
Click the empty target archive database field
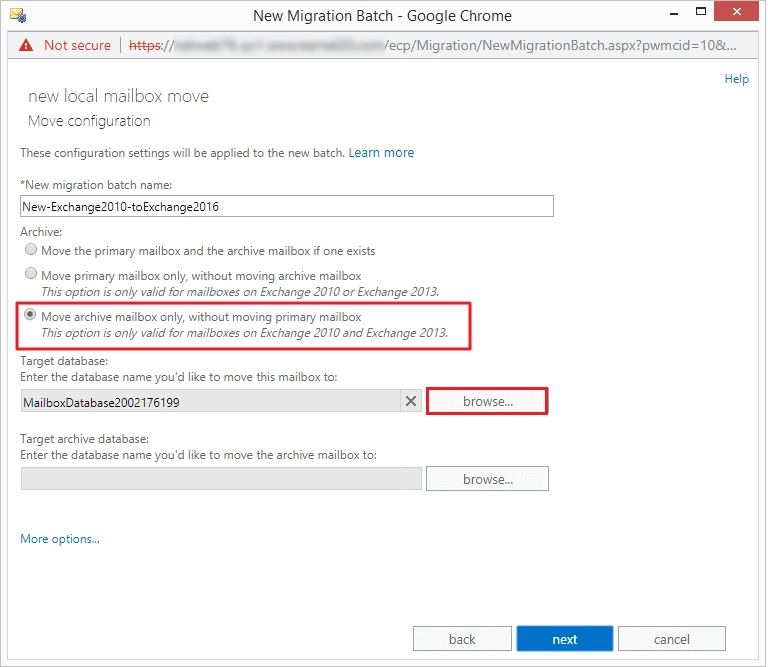221,478
